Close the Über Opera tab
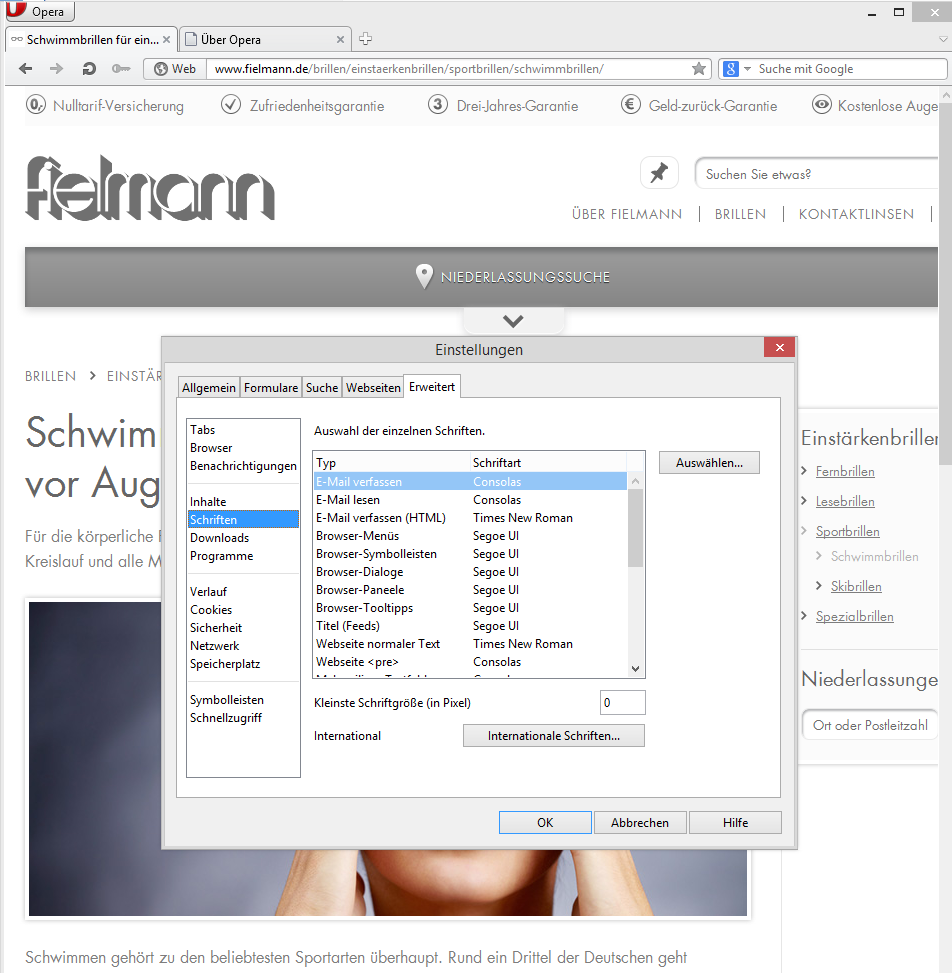Screen dimensions: 952x973 click(x=340, y=40)
